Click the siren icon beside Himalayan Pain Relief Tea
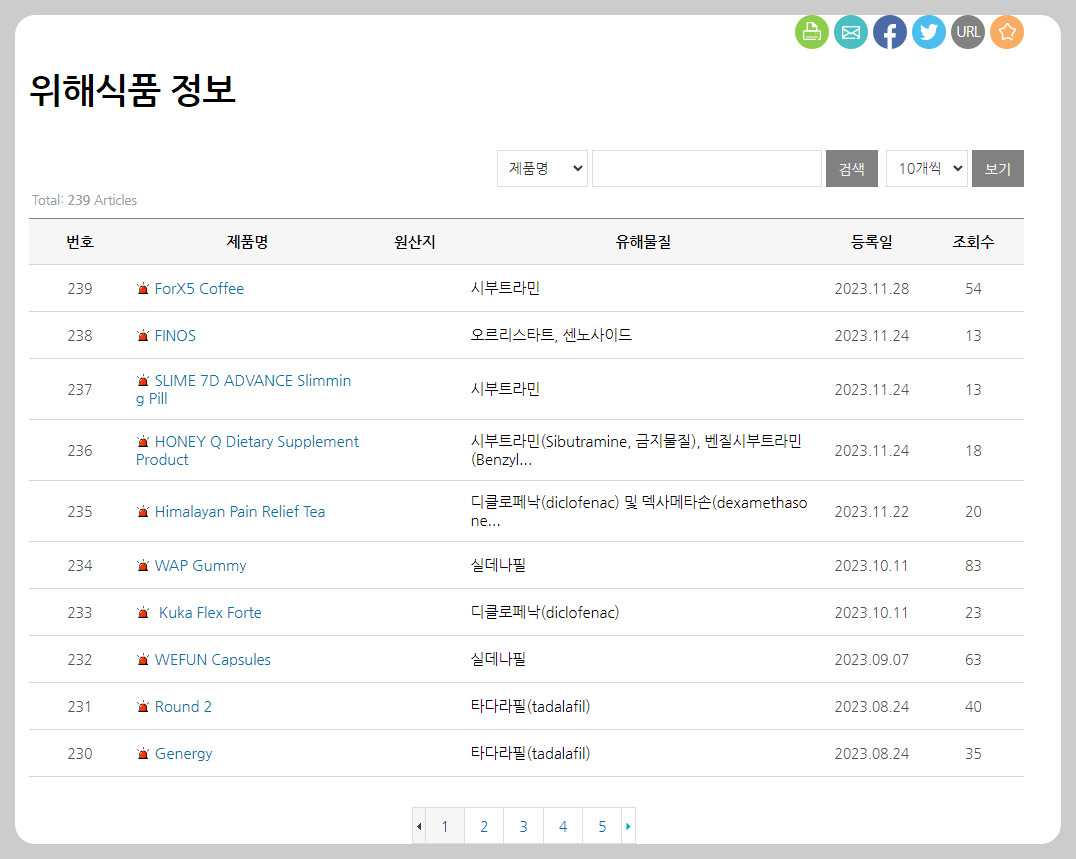This screenshot has height=859, width=1076. click(x=143, y=512)
